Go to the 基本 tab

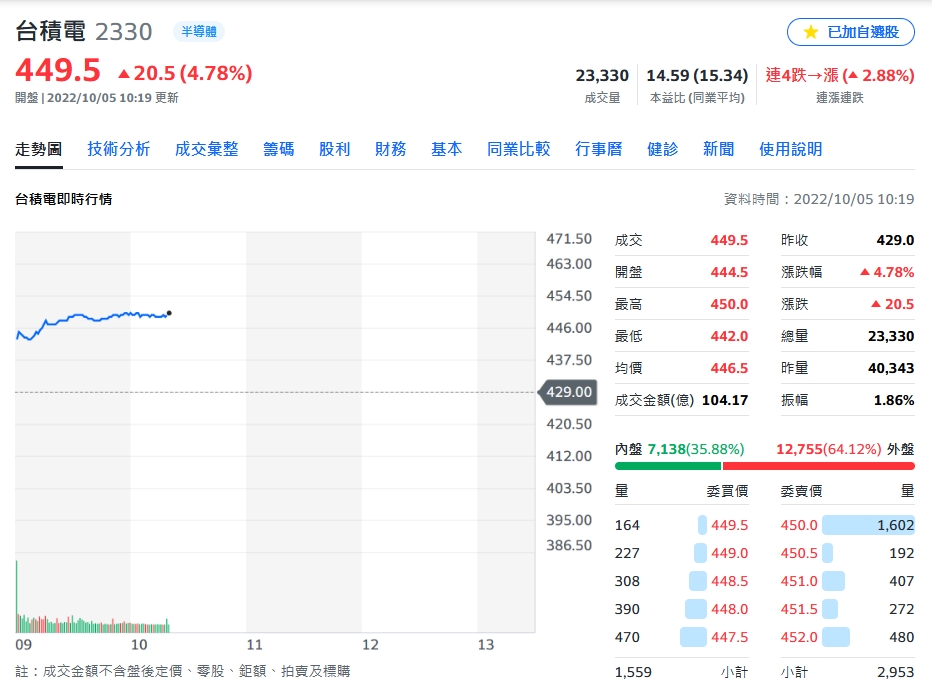[x=446, y=149]
